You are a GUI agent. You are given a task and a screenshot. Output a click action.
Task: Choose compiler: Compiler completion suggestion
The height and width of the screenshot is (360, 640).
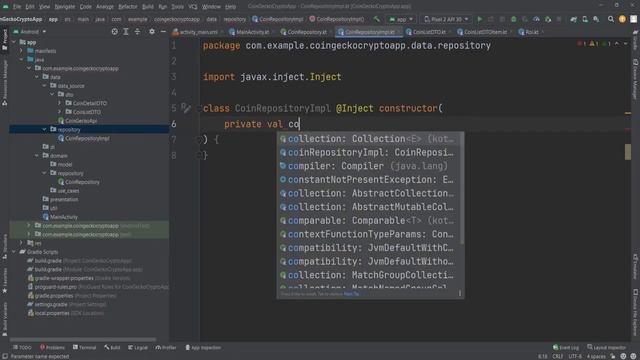pos(370,166)
